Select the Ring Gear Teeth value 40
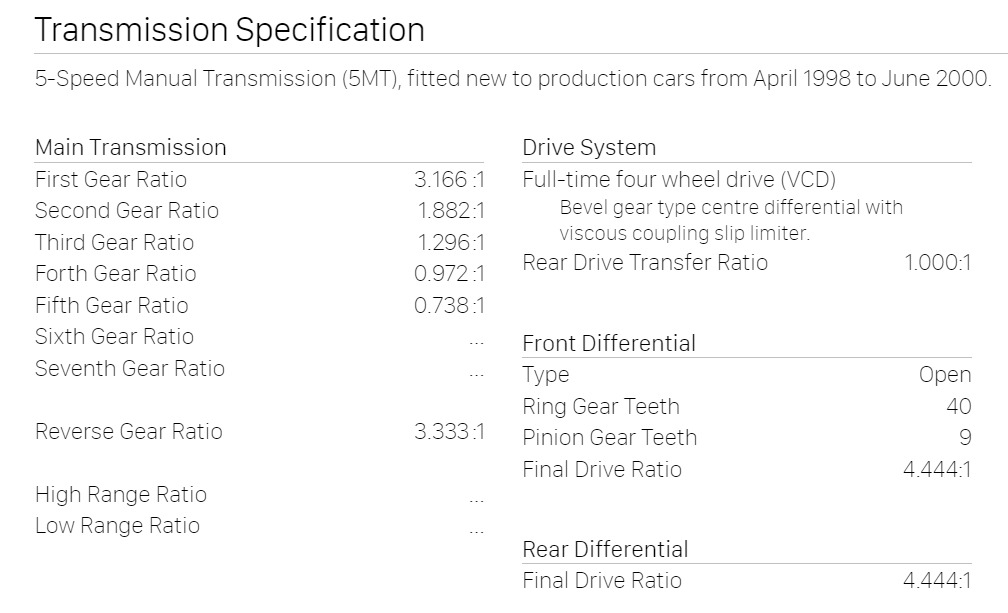The height and width of the screenshot is (613, 1008). click(958, 406)
